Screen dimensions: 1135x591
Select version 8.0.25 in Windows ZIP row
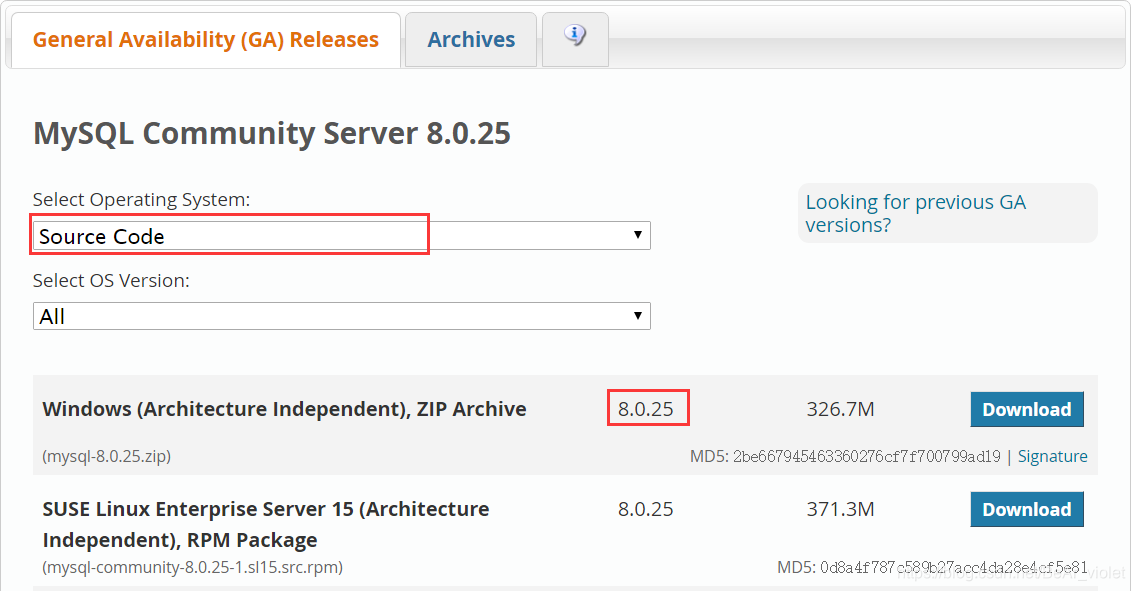coord(646,409)
